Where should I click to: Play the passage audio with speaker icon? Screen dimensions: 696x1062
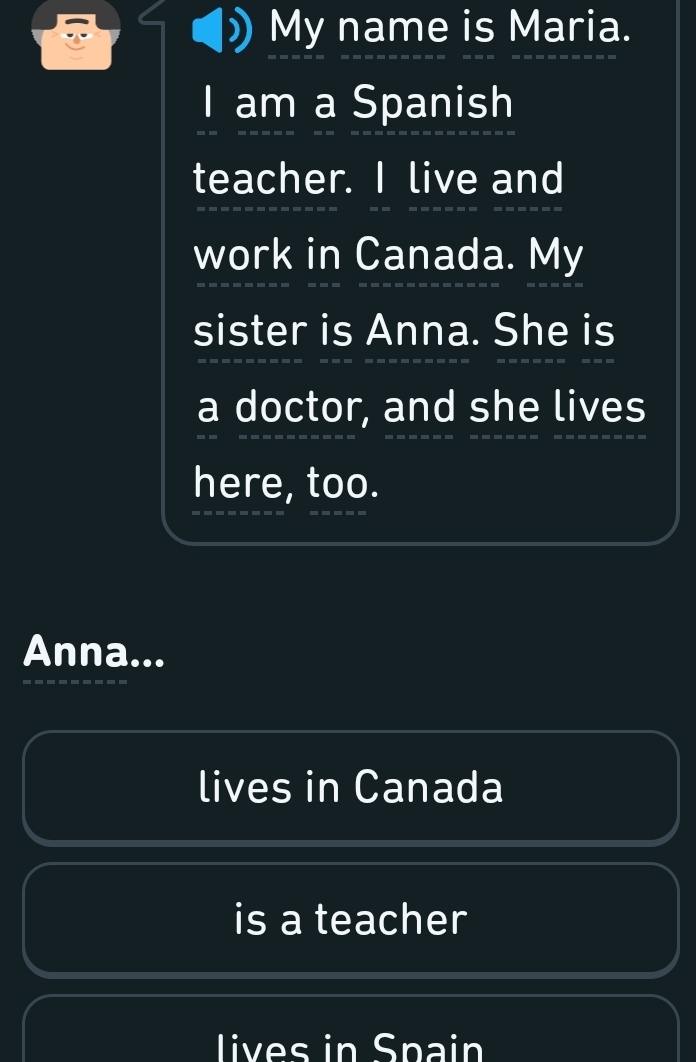(x=222, y=30)
